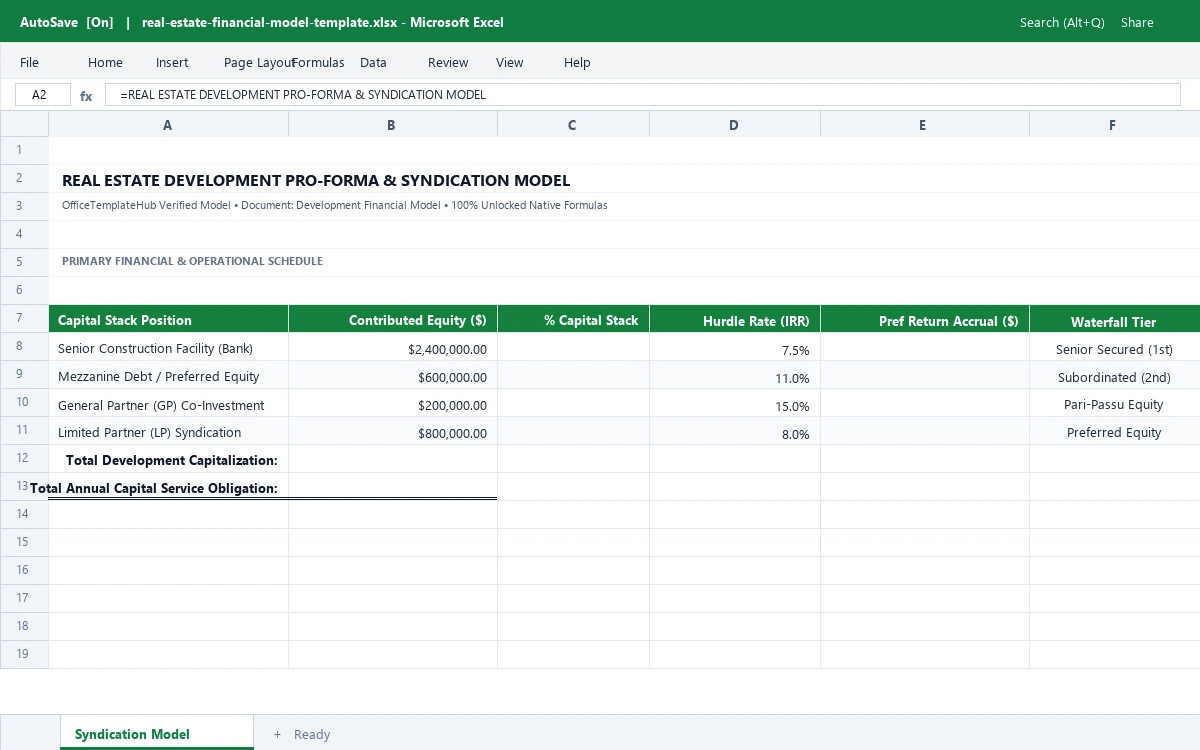Select Subordinated (2nd) cell
Image resolution: width=1200 pixels, height=750 pixels.
click(x=1114, y=375)
